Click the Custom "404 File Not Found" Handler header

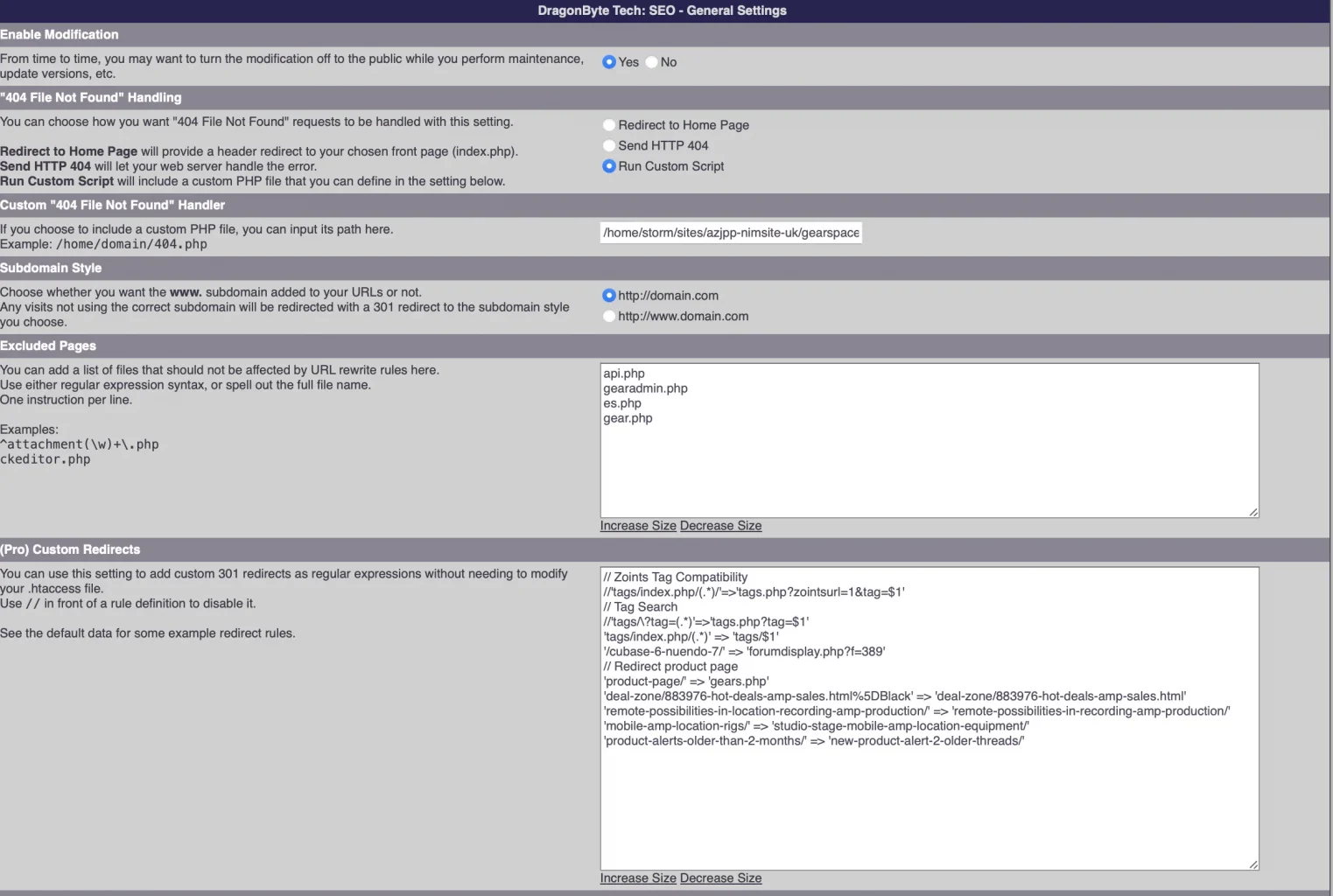tap(113, 205)
